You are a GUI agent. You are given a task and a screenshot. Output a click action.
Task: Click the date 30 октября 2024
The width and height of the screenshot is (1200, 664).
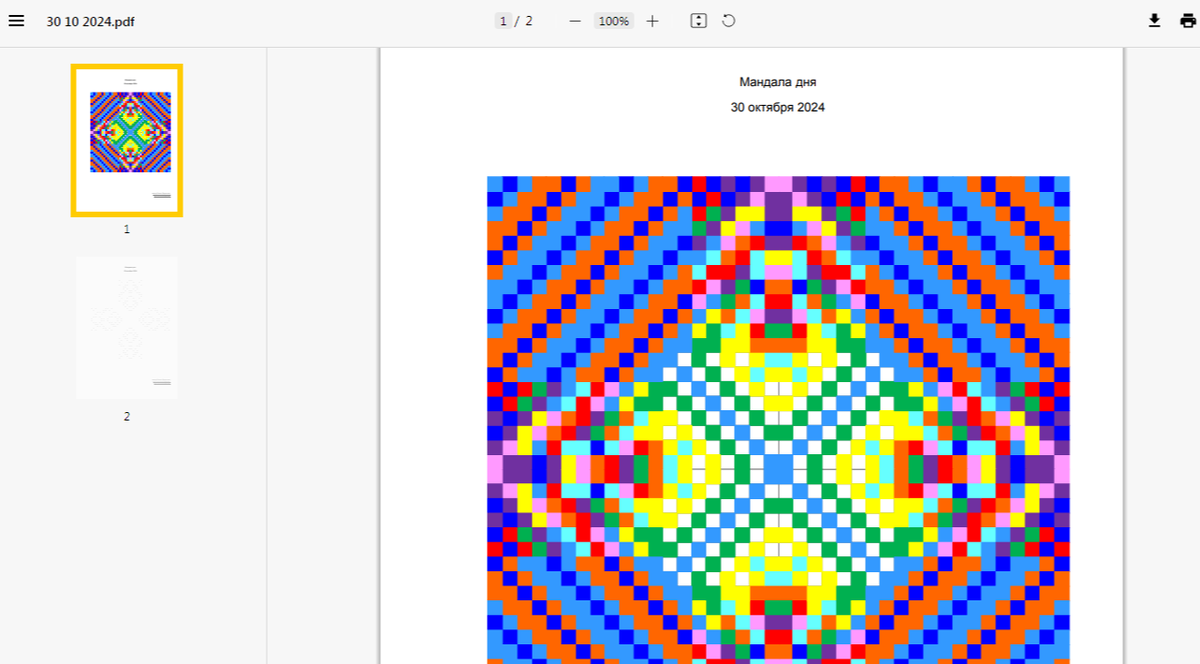(777, 107)
